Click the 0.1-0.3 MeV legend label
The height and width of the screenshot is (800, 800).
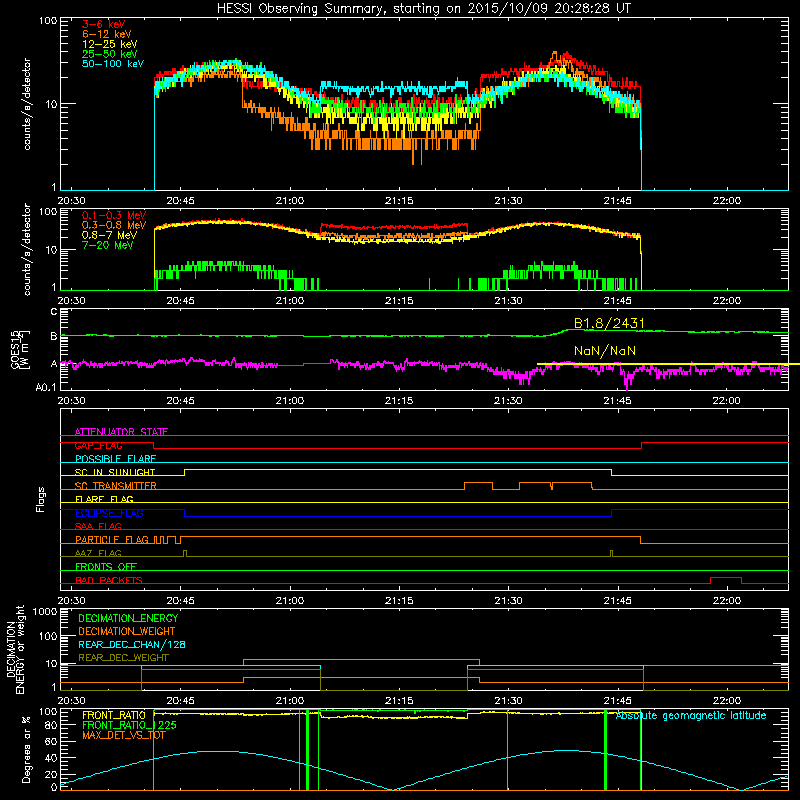pyautogui.click(x=114, y=215)
